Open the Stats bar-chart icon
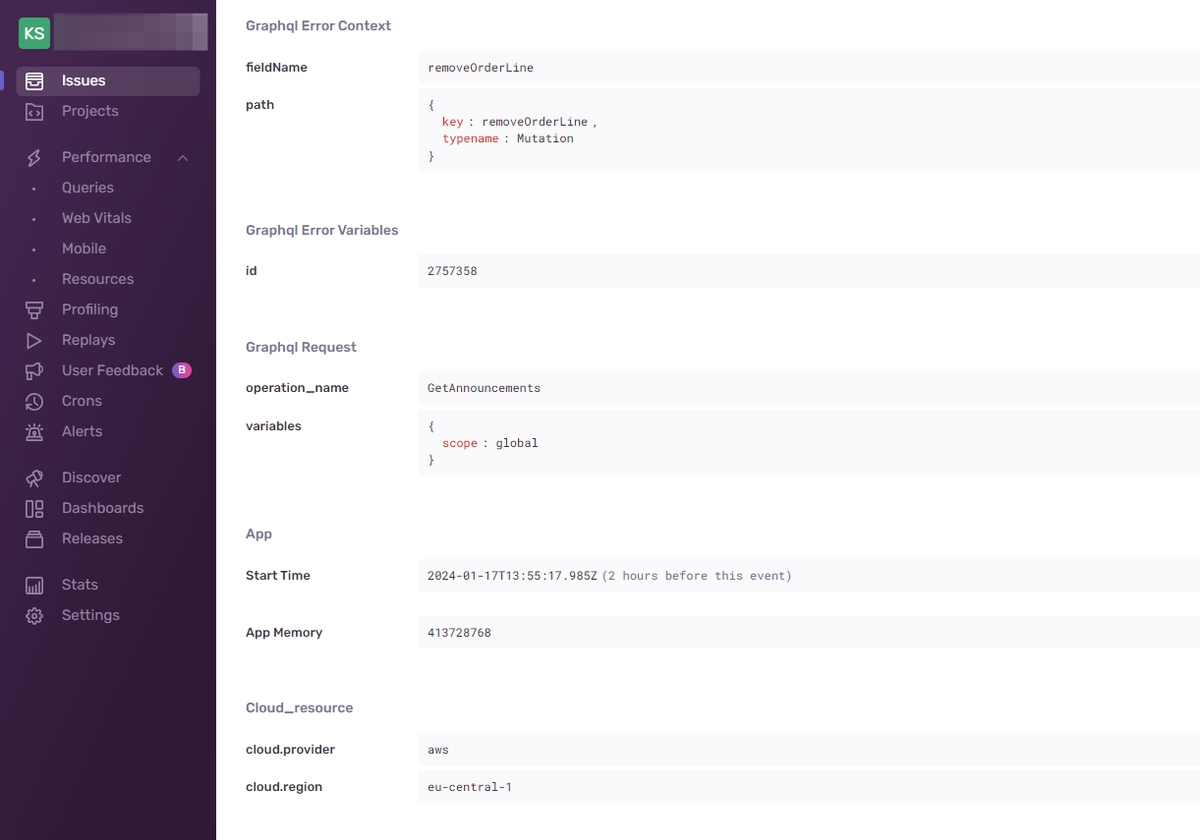The height and width of the screenshot is (840, 1200). 36,584
